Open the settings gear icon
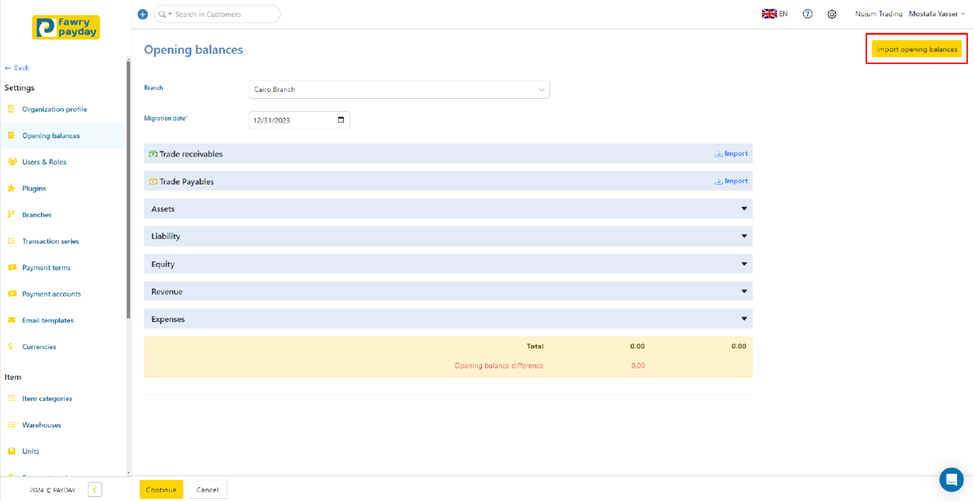Image resolution: width=974 pixels, height=501 pixels. pos(831,14)
